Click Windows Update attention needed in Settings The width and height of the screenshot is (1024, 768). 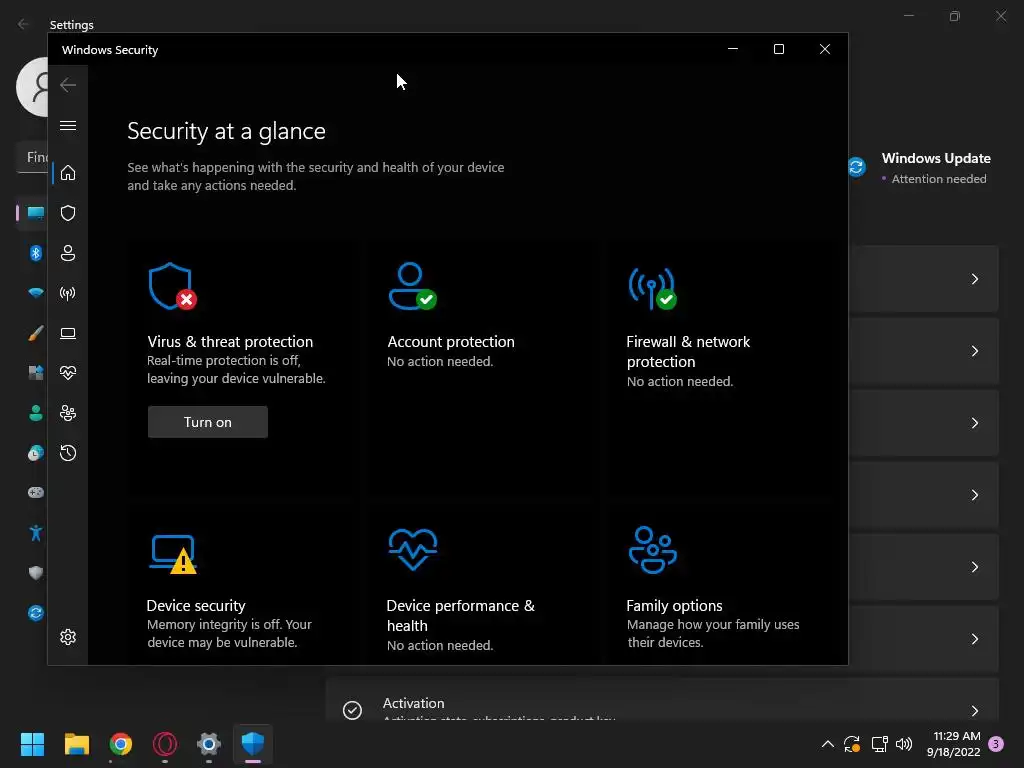(x=935, y=168)
